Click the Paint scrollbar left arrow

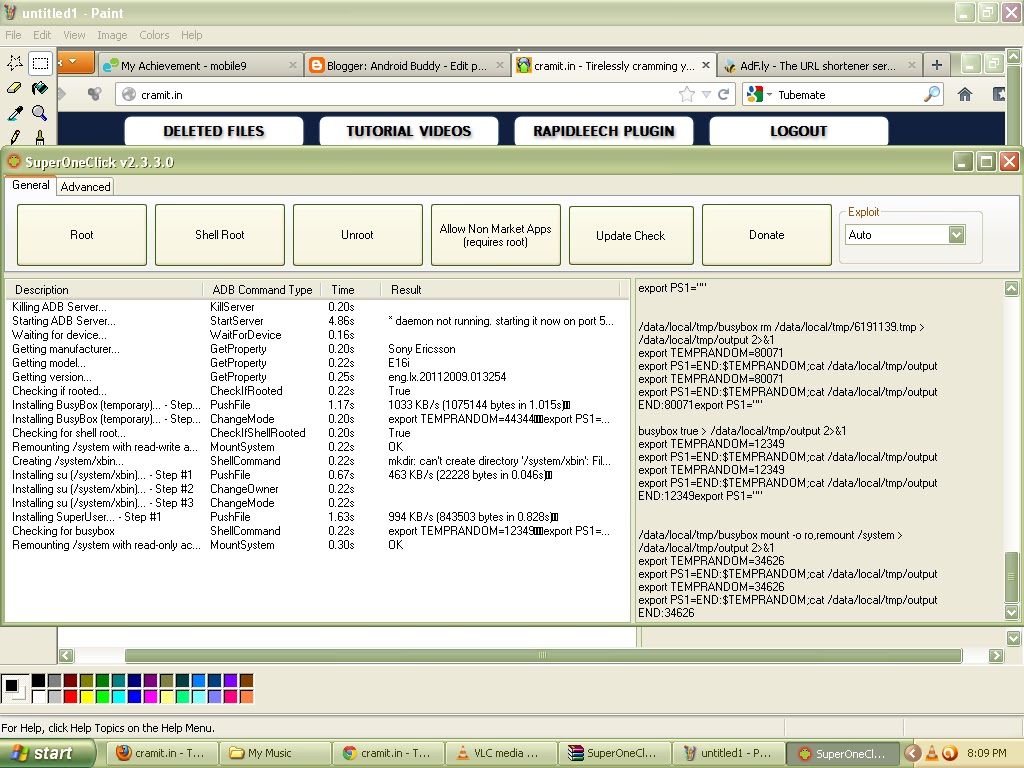66,656
